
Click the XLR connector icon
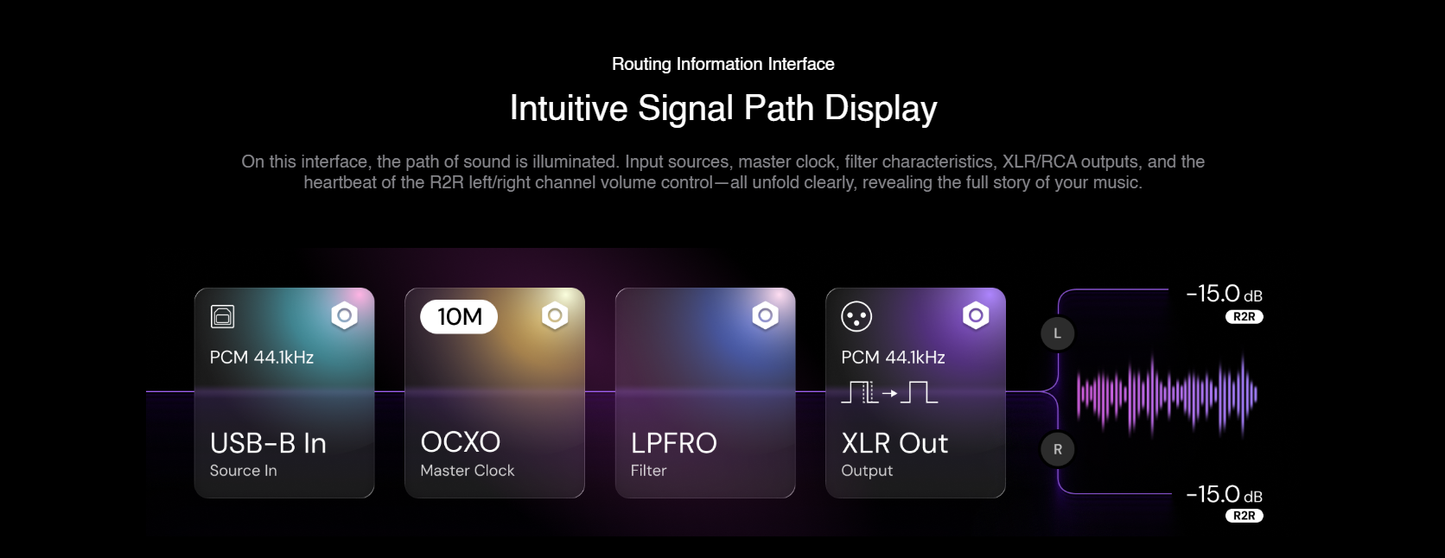tap(856, 317)
